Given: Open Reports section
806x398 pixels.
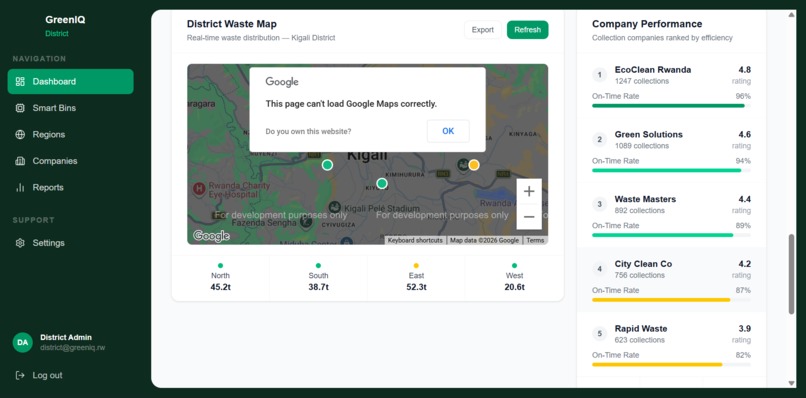Looking at the screenshot, I should pyautogui.click(x=70, y=187).
